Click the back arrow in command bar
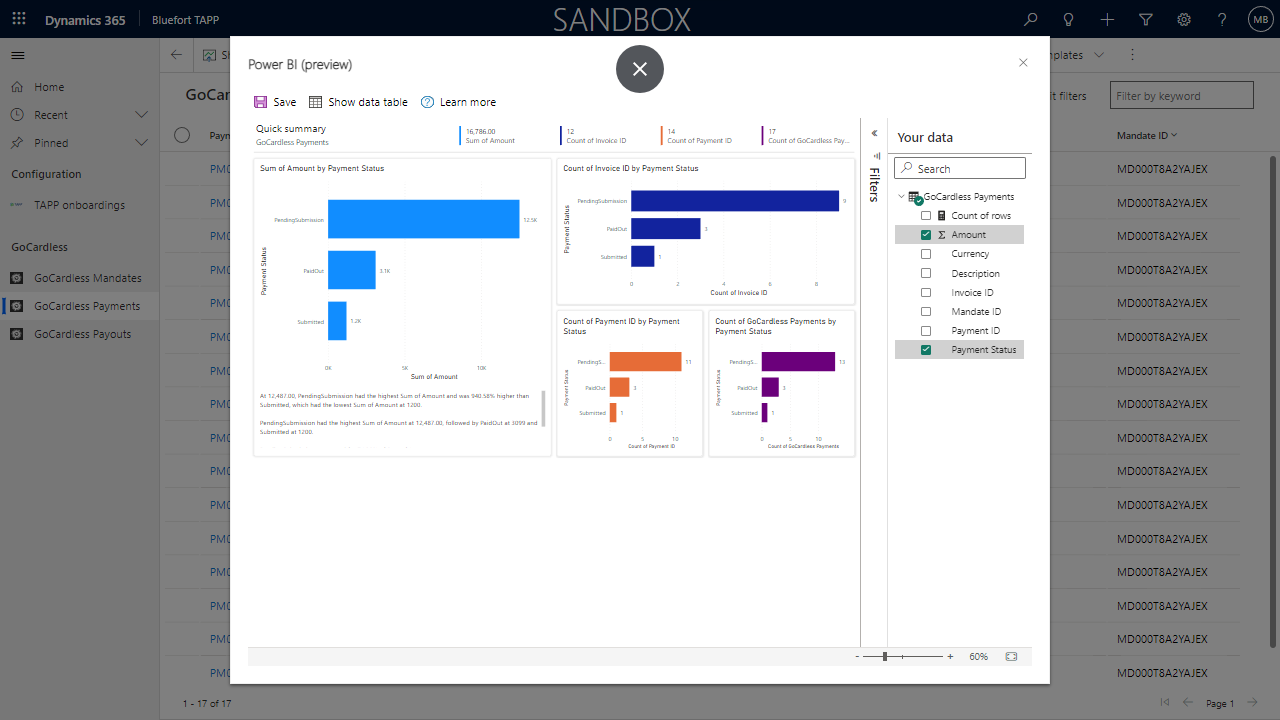The width and height of the screenshot is (1280, 720). [x=177, y=55]
